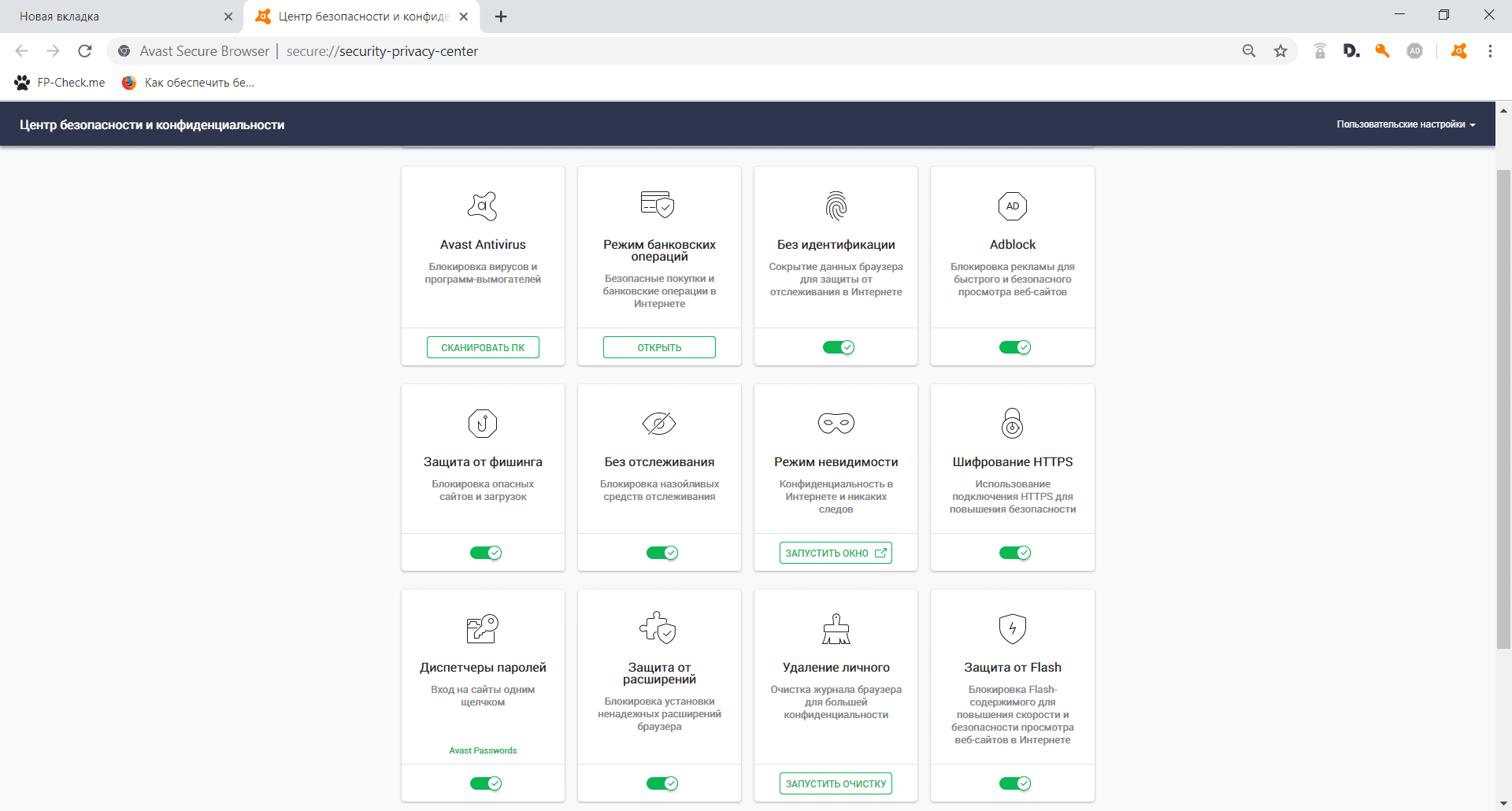Click the Защита от Flash card title
1512x811 pixels.
point(1013,668)
